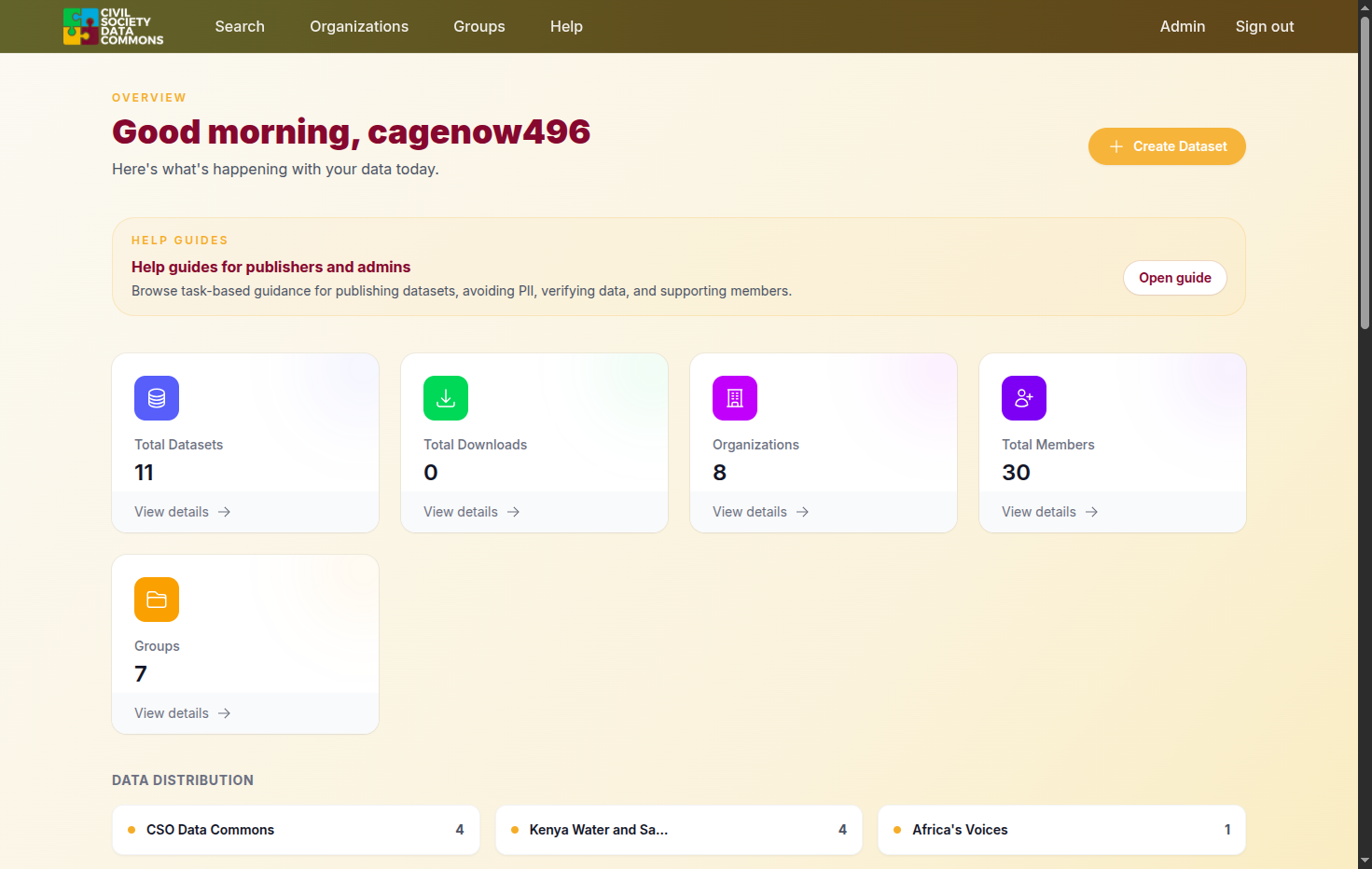View details for Groups card

tap(183, 713)
